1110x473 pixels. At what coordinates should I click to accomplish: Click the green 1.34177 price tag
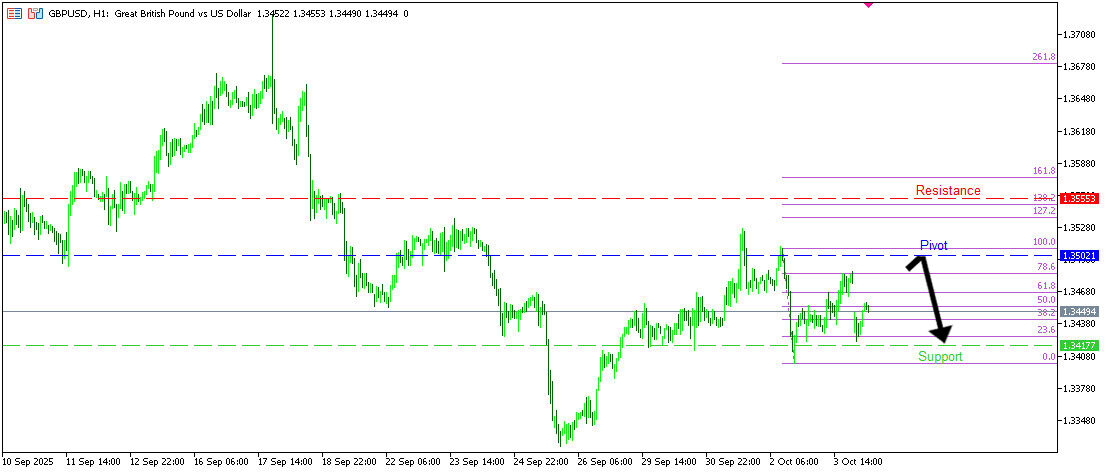pyautogui.click(x=1081, y=345)
